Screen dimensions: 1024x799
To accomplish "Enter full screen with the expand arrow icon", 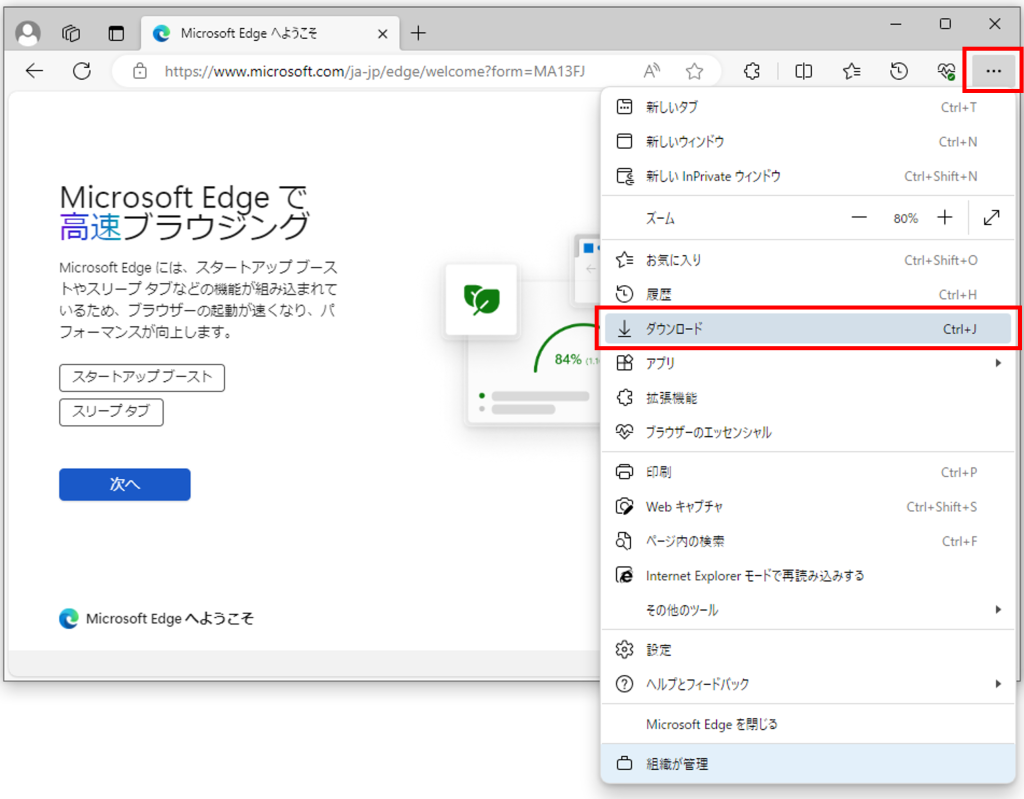I will [x=991, y=218].
